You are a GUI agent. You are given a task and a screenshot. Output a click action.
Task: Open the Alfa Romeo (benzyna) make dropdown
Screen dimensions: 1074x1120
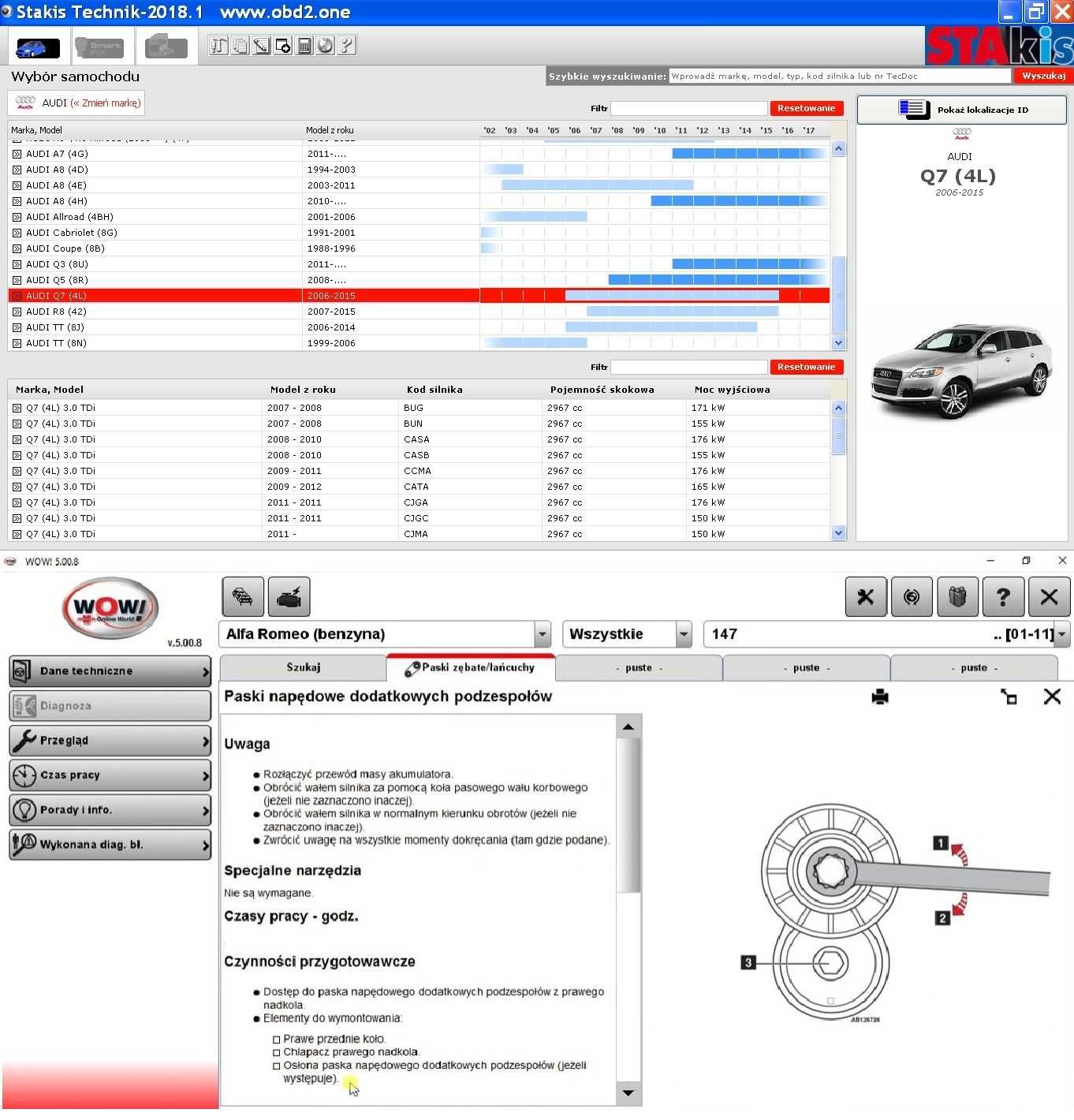coord(543,634)
